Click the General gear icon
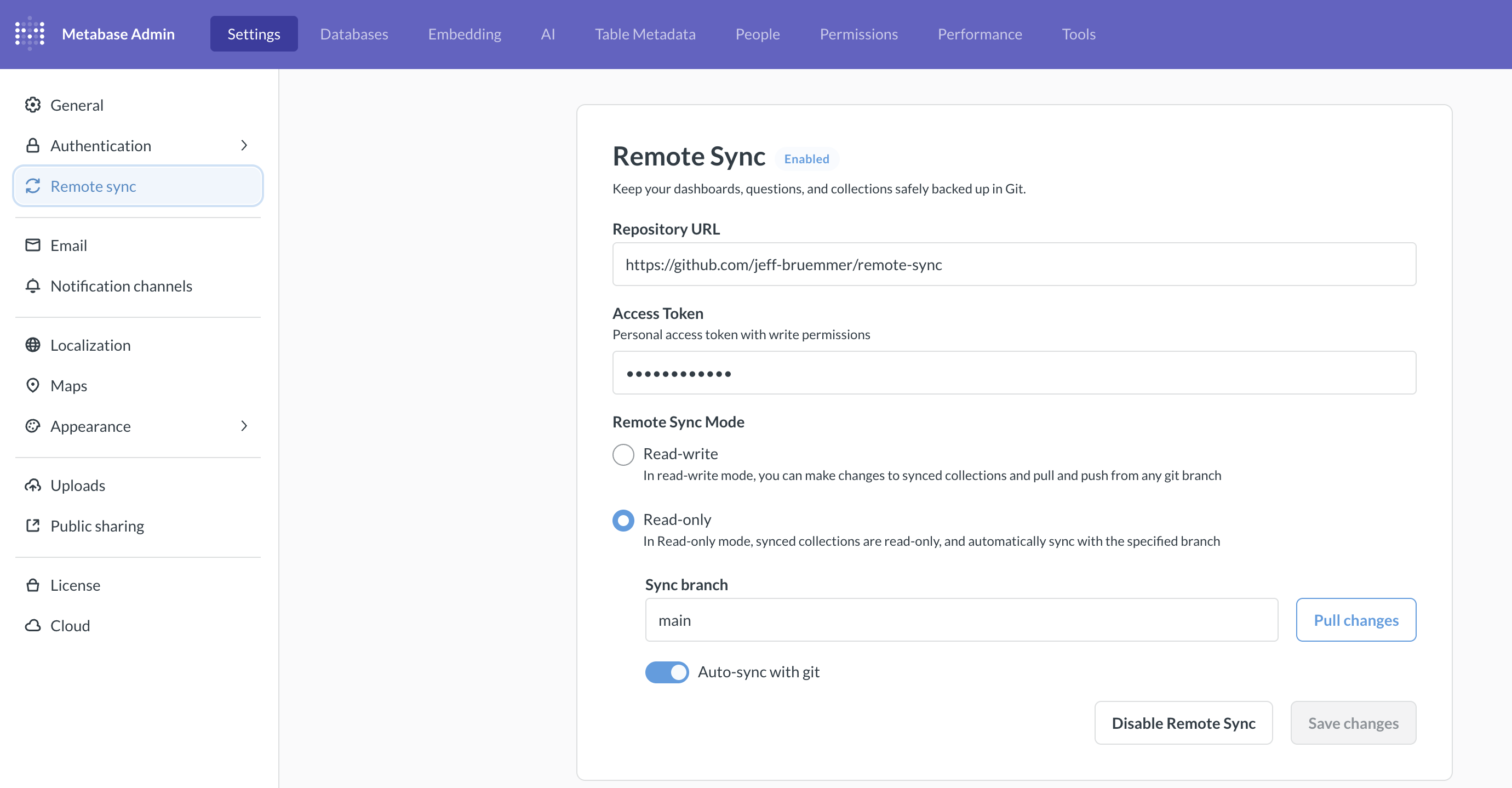The width and height of the screenshot is (1512, 788). pos(33,105)
